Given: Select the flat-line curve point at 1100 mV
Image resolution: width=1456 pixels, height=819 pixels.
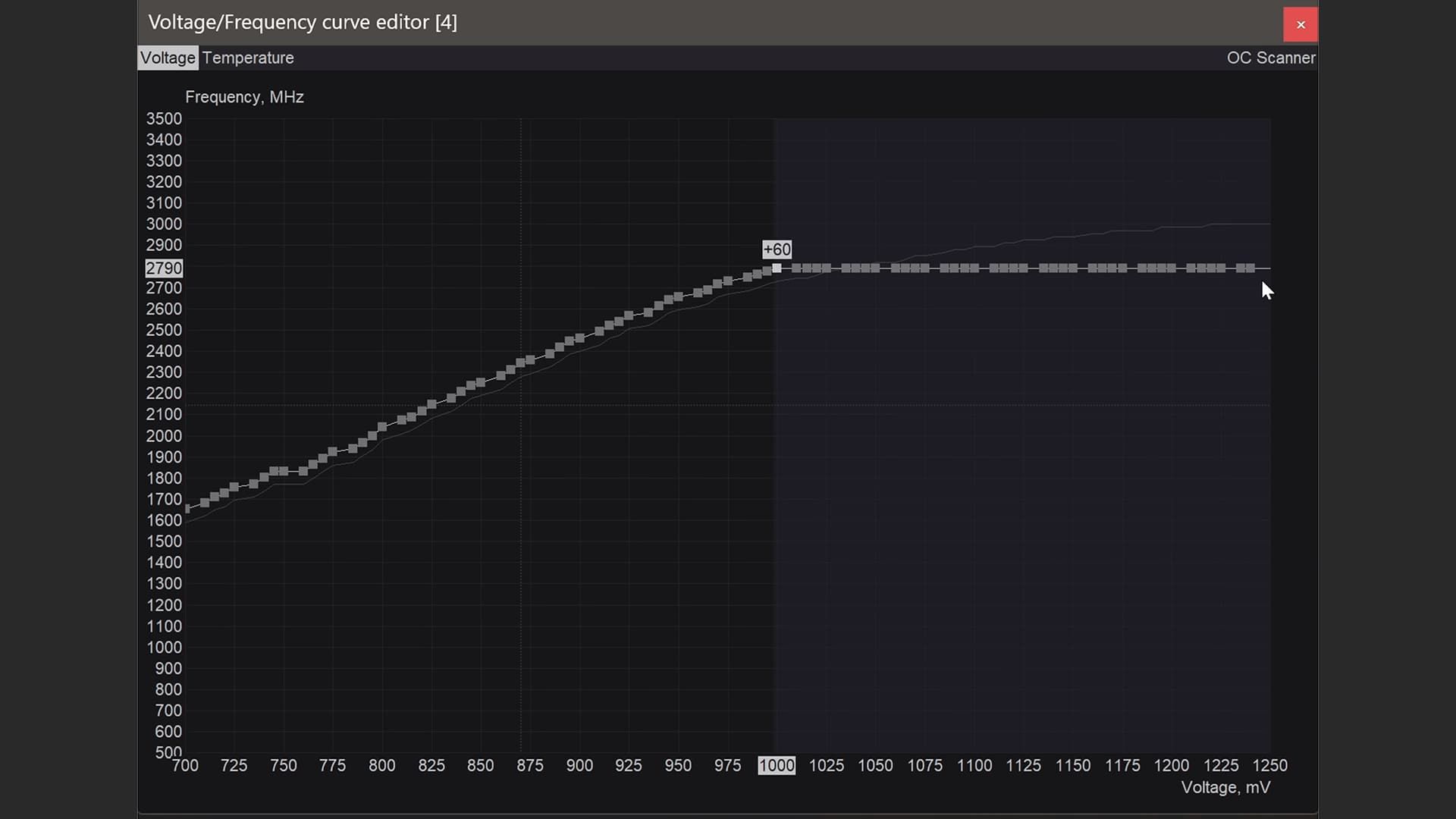Looking at the screenshot, I should pos(974,268).
